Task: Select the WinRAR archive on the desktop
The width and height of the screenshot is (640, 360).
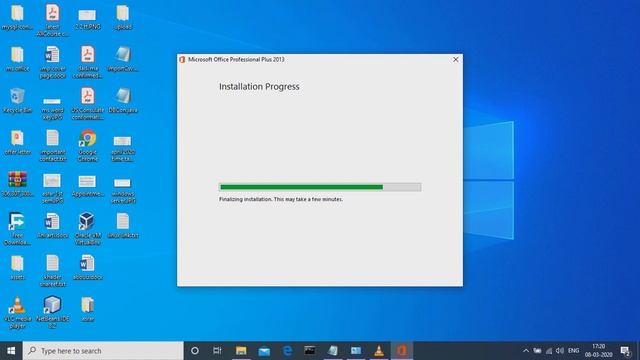Action: (x=17, y=184)
